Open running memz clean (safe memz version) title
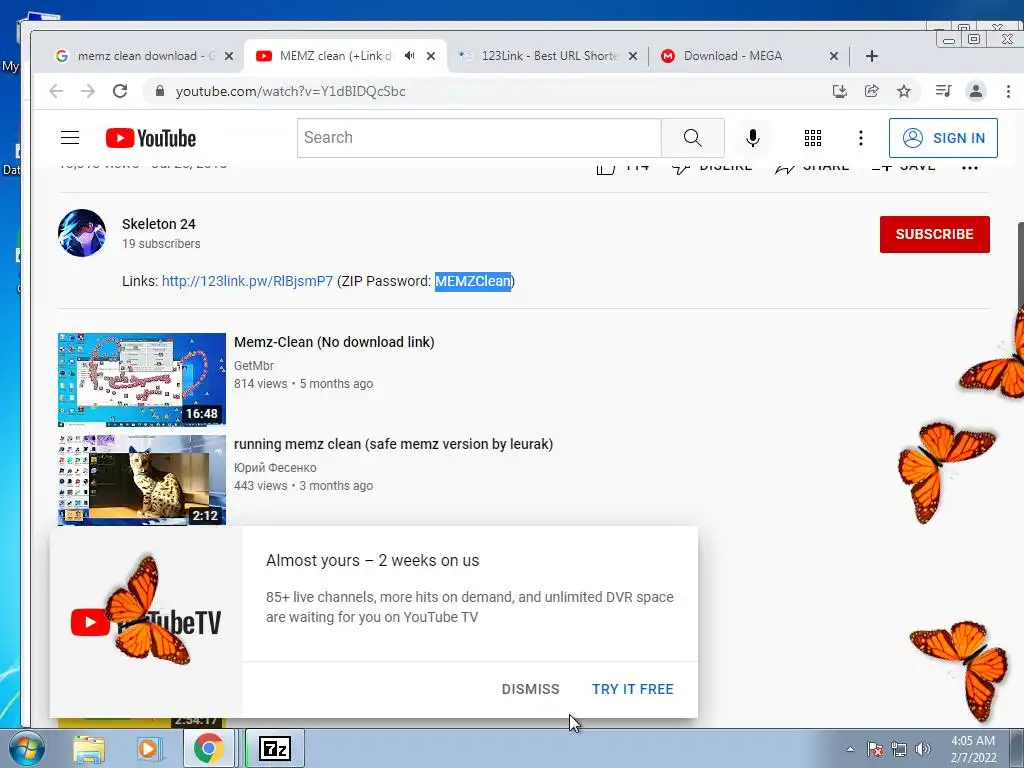Viewport: 1024px width, 768px height. point(394,444)
